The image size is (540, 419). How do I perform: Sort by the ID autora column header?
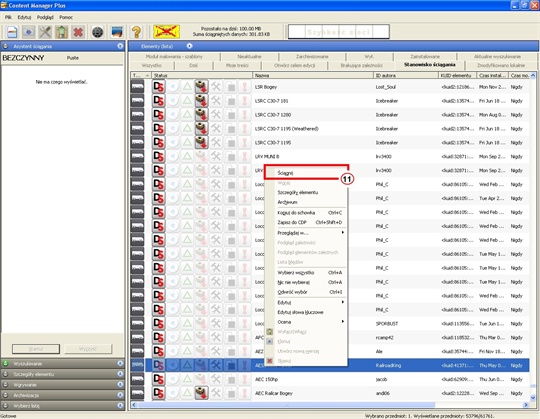point(406,75)
